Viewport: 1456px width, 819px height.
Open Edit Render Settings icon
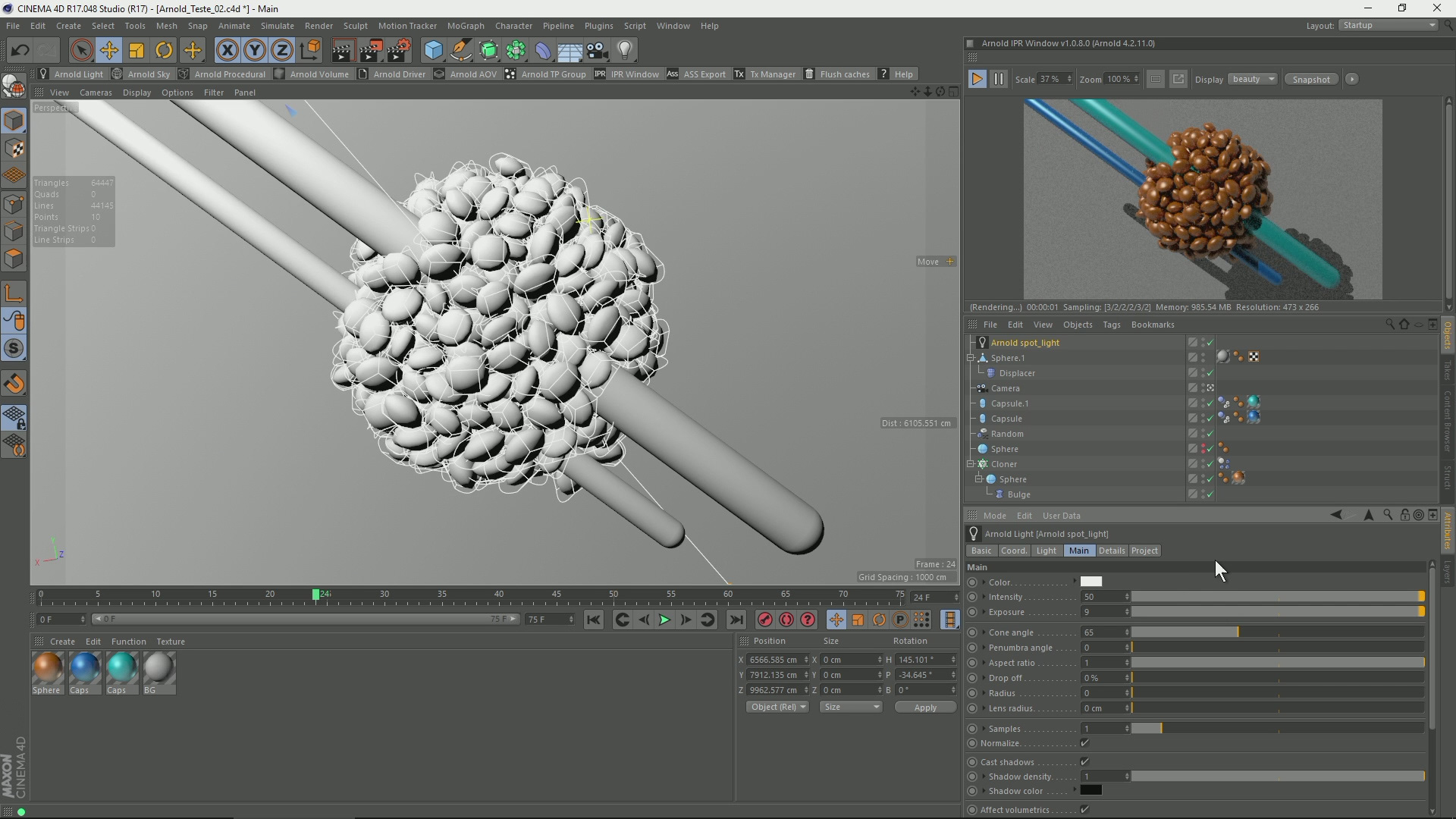pyautogui.click(x=399, y=51)
